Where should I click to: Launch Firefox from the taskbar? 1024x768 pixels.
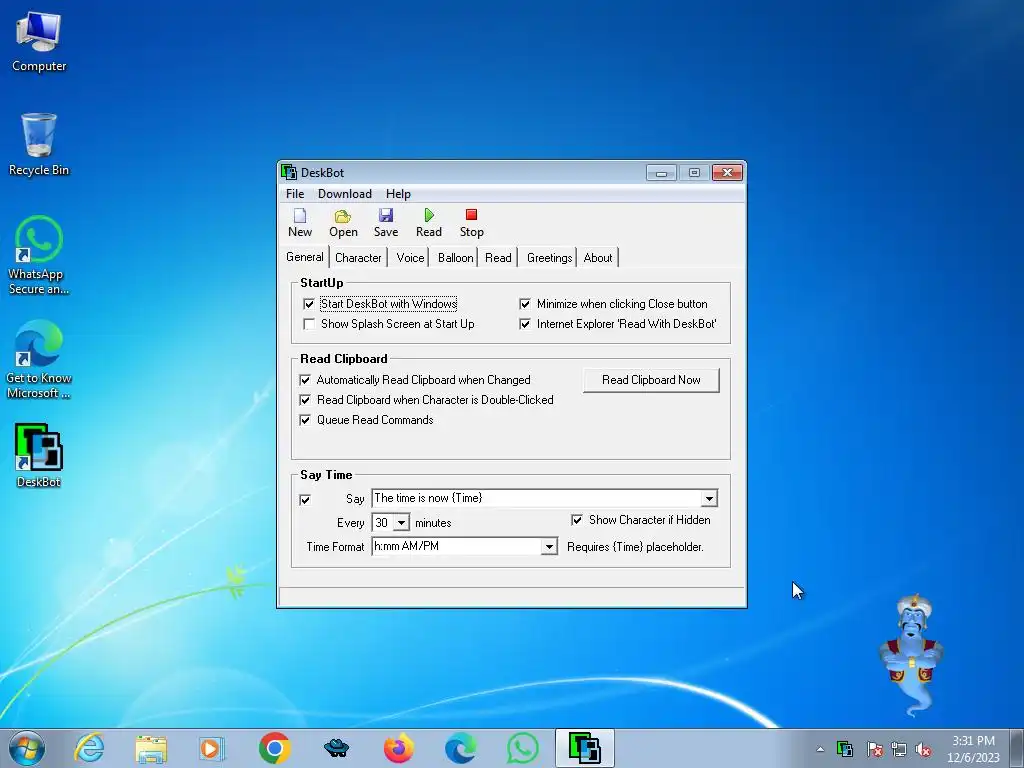coord(398,748)
